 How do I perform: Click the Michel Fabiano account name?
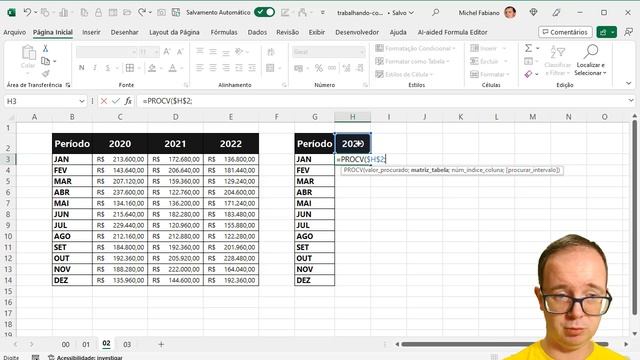pos(479,13)
